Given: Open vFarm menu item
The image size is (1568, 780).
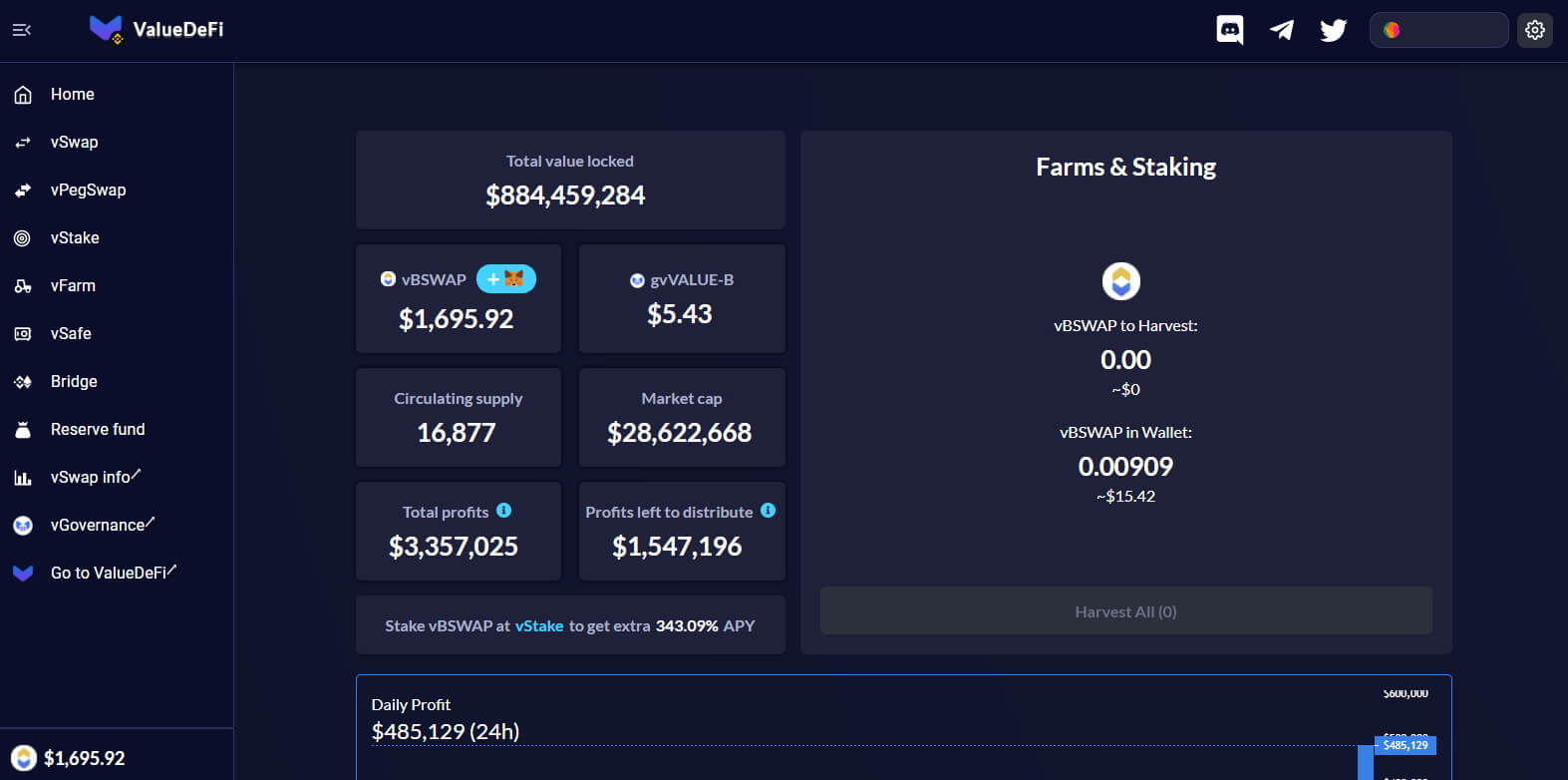Looking at the screenshot, I should click(73, 285).
